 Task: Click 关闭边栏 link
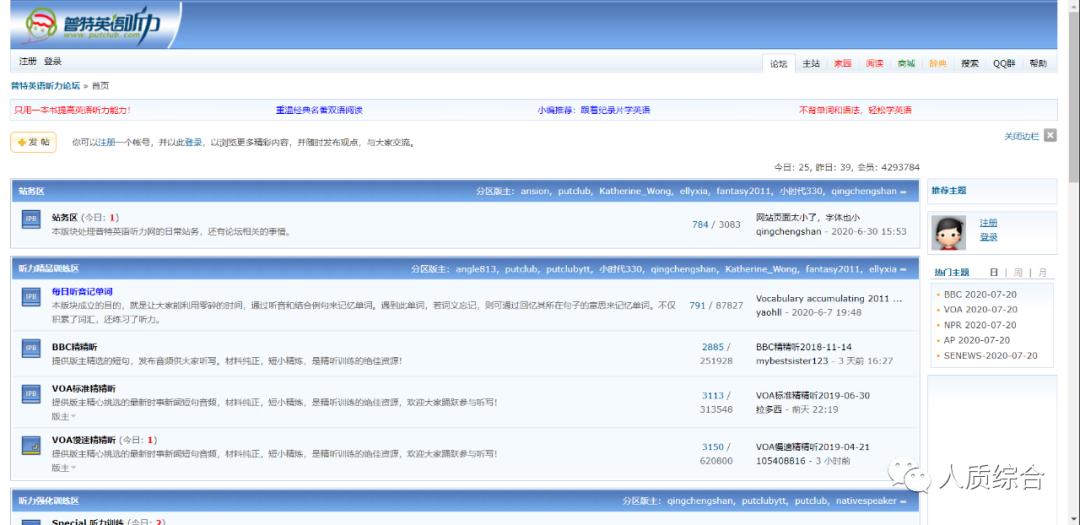click(1021, 136)
